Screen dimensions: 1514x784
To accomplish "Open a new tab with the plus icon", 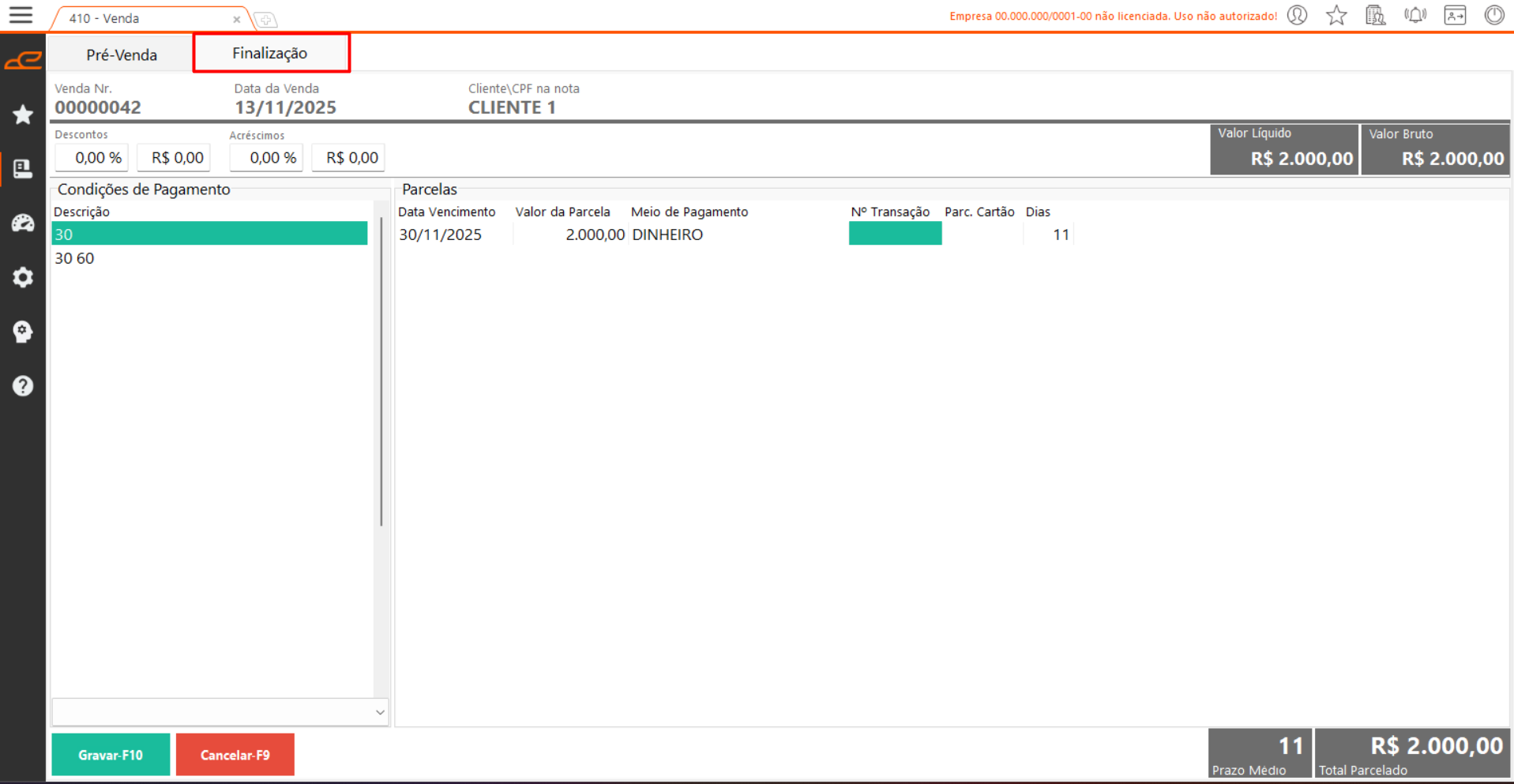I will point(266,20).
